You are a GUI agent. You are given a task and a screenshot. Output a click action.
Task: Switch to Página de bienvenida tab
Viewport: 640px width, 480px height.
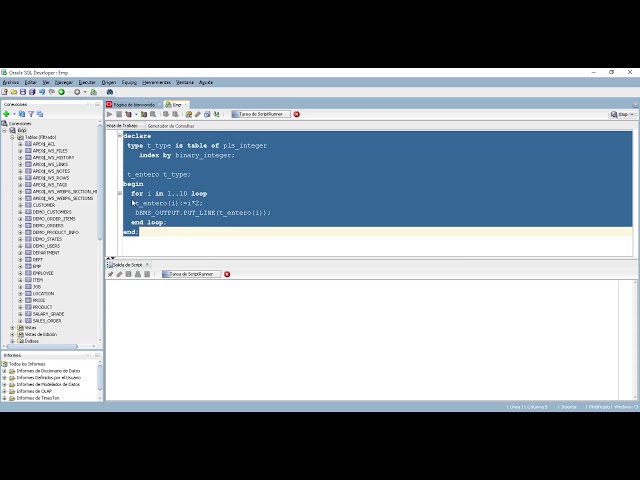click(133, 105)
